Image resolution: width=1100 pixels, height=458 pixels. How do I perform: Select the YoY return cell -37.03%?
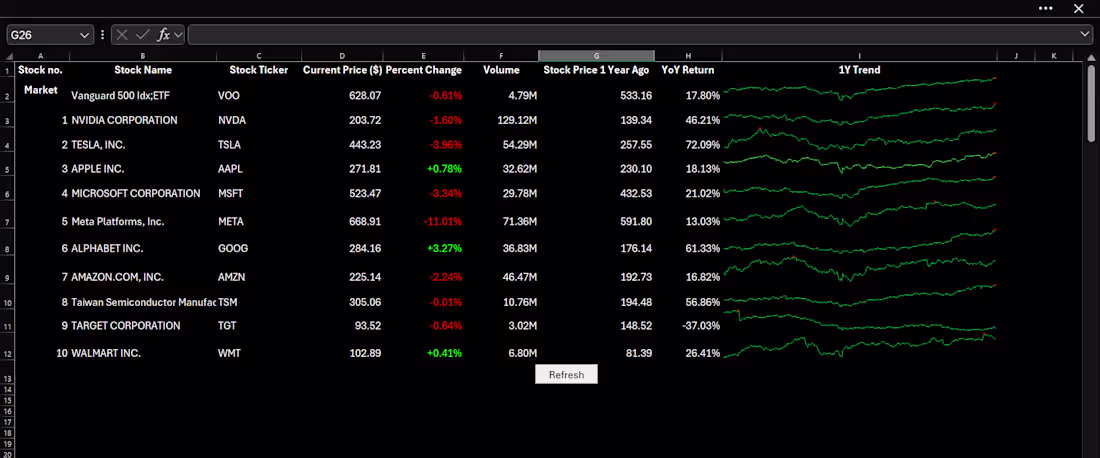coord(701,326)
